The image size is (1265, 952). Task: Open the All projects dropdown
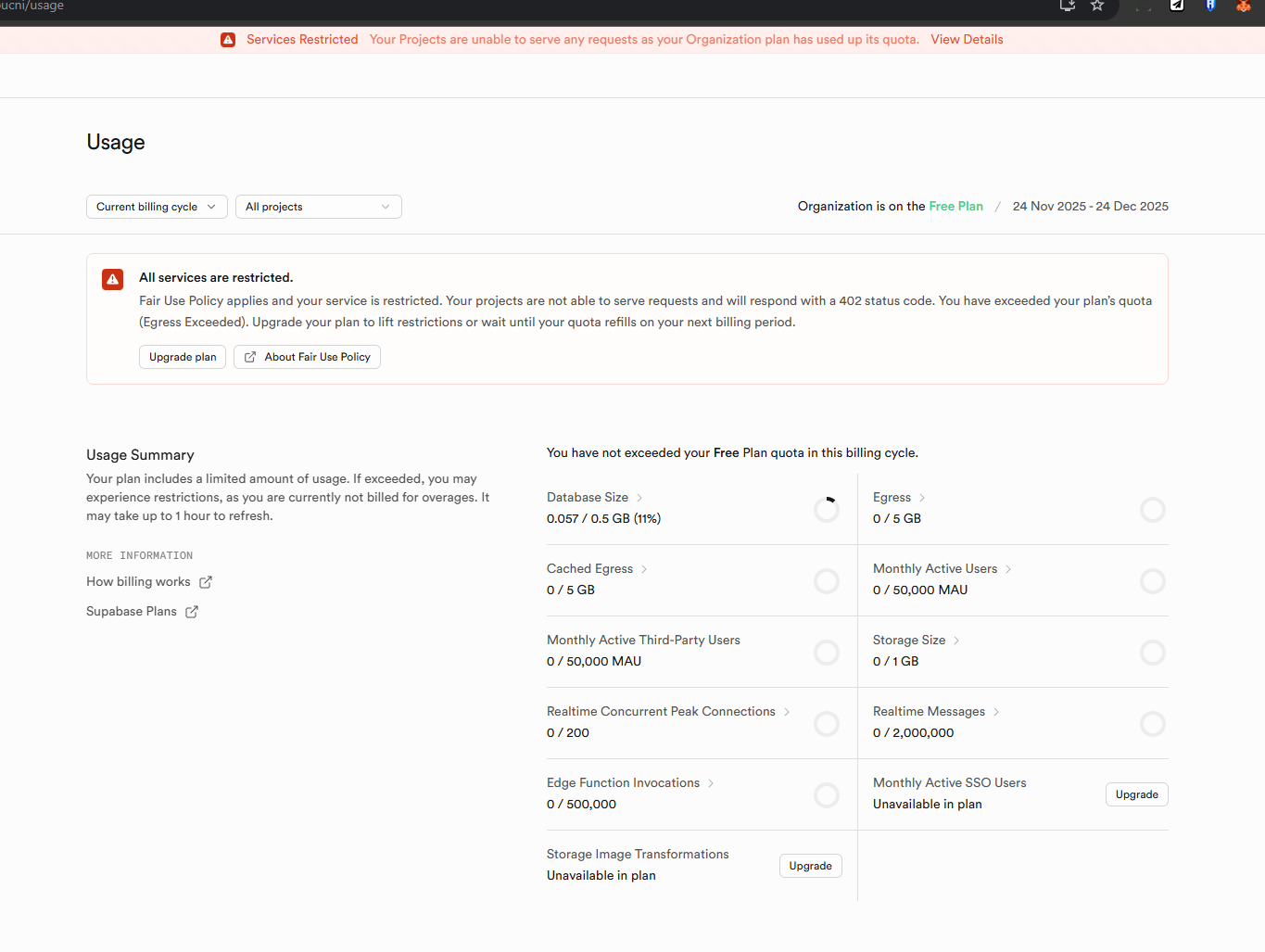(x=318, y=207)
